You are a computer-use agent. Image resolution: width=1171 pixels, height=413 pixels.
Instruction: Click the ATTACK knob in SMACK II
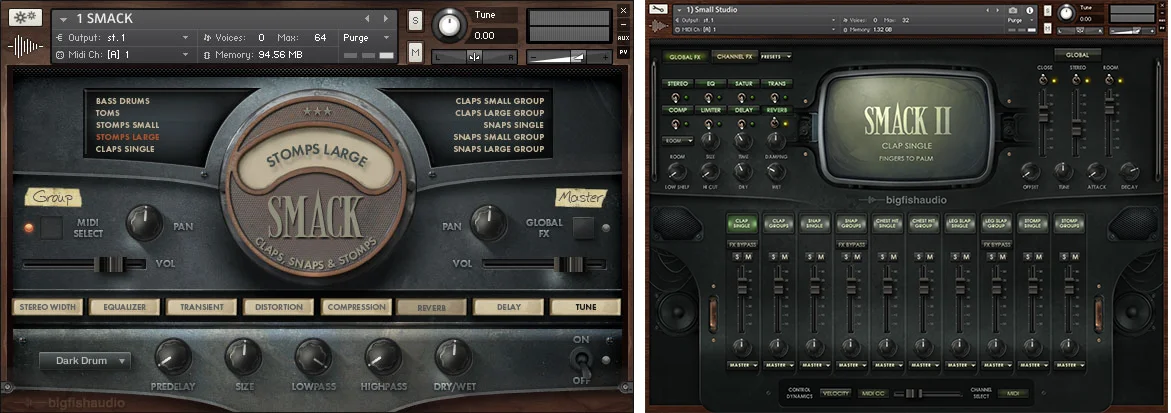[x=1096, y=171]
